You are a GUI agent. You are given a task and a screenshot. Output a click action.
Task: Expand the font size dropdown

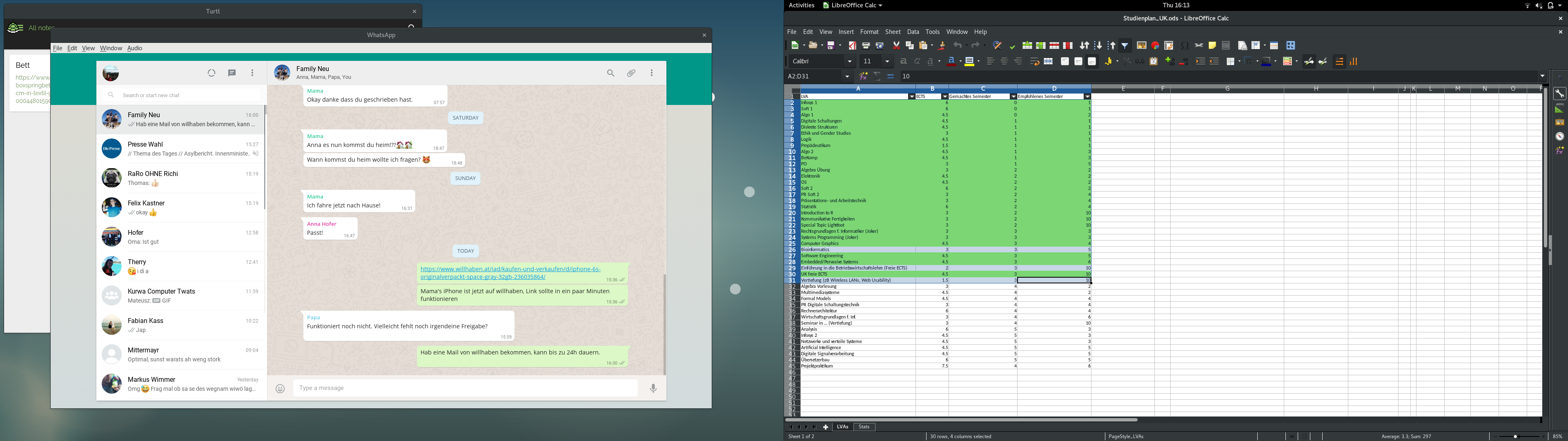[x=887, y=62]
